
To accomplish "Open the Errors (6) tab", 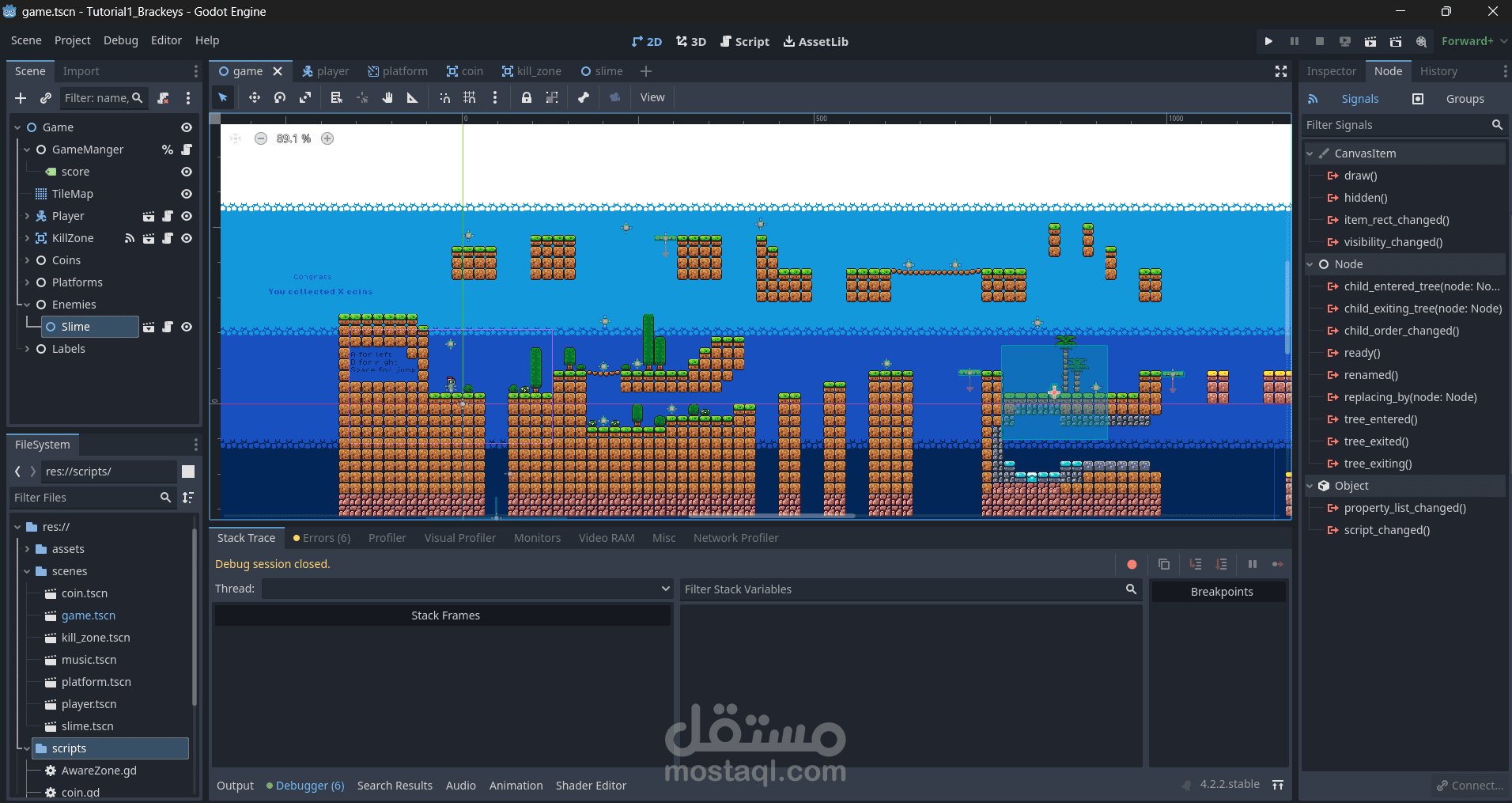I will 321,538.
